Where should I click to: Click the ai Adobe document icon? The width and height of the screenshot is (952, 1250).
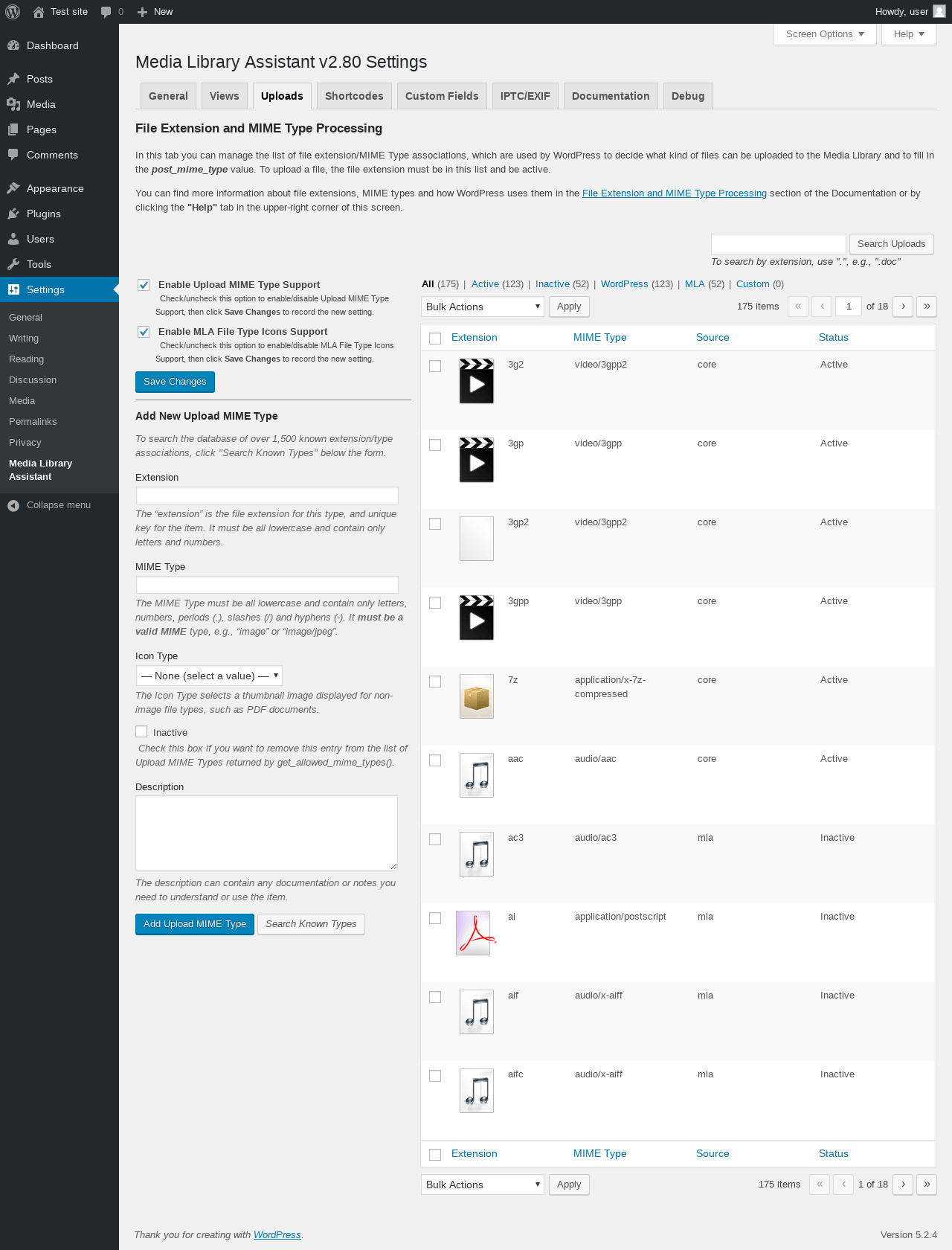click(475, 933)
